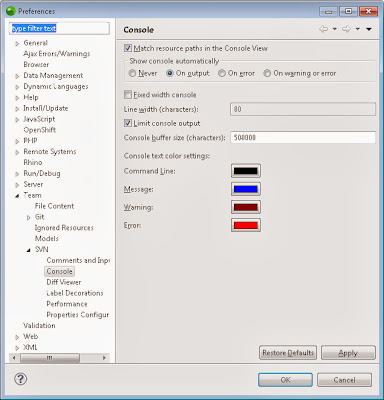
Task: Open forward history dropdown arrow
Action: point(357,29)
